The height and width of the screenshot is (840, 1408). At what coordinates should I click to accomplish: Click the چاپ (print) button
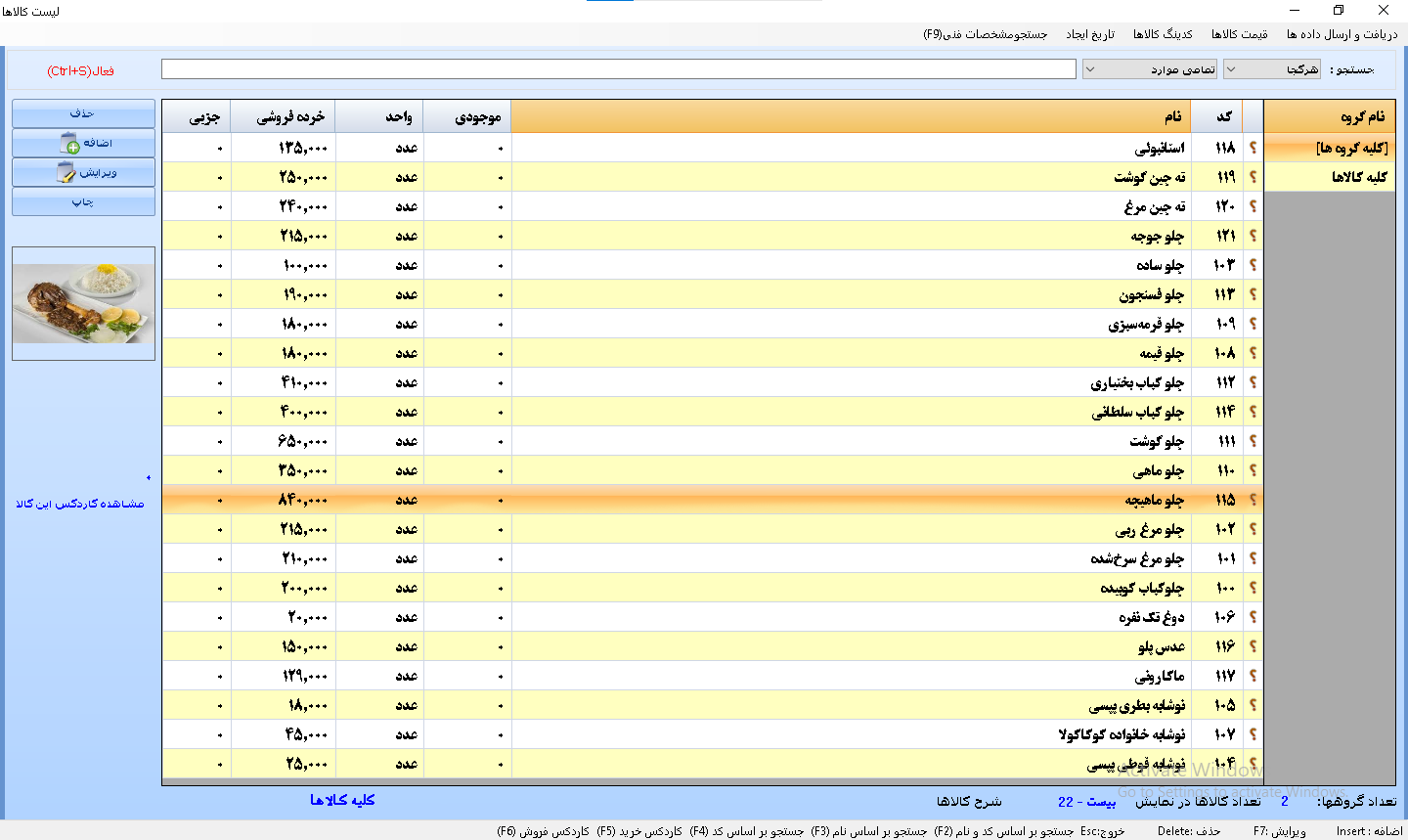[84, 202]
